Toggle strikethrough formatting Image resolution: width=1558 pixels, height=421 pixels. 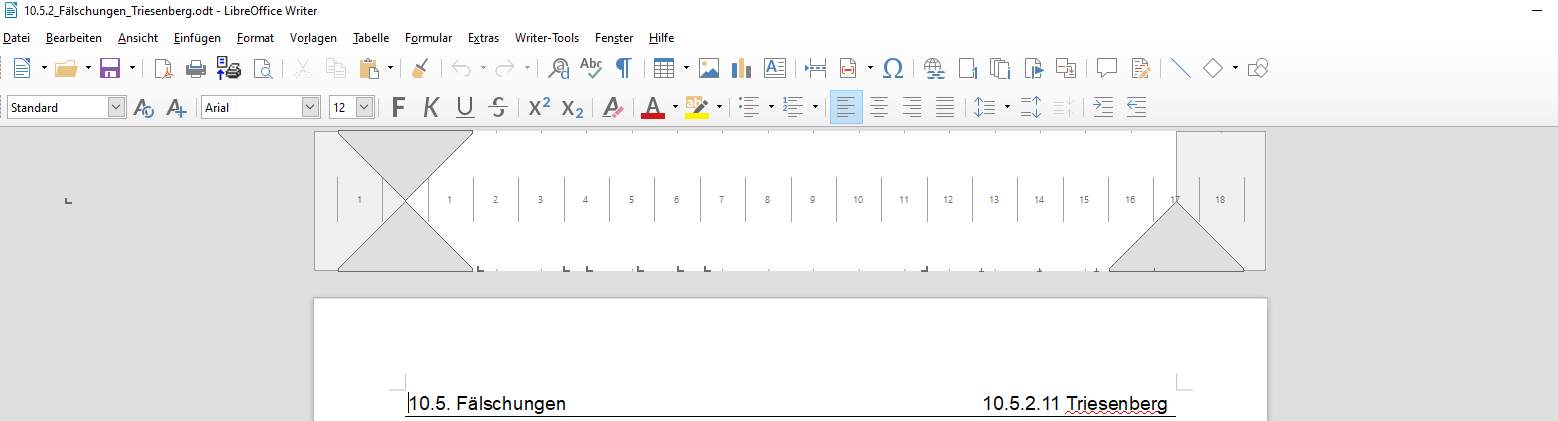(x=499, y=107)
